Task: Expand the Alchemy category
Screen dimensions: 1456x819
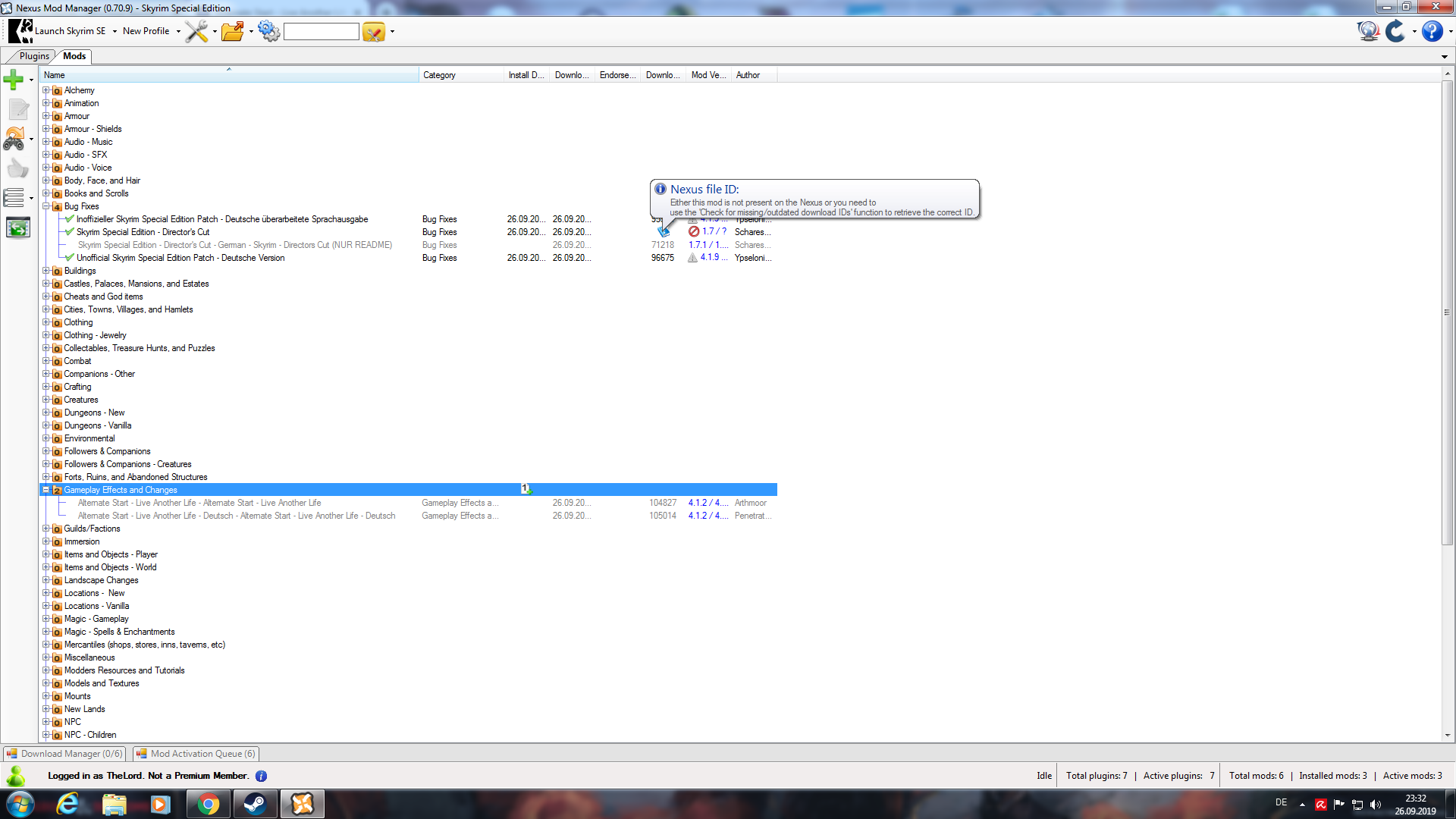Action: point(46,90)
